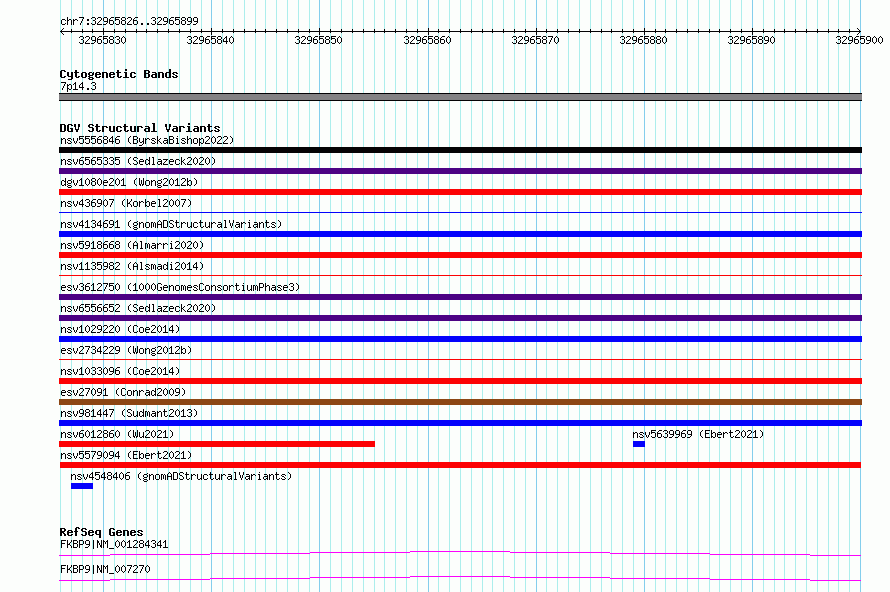Click ruler position 32965830
The height and width of the screenshot is (592, 890).
click(102, 40)
